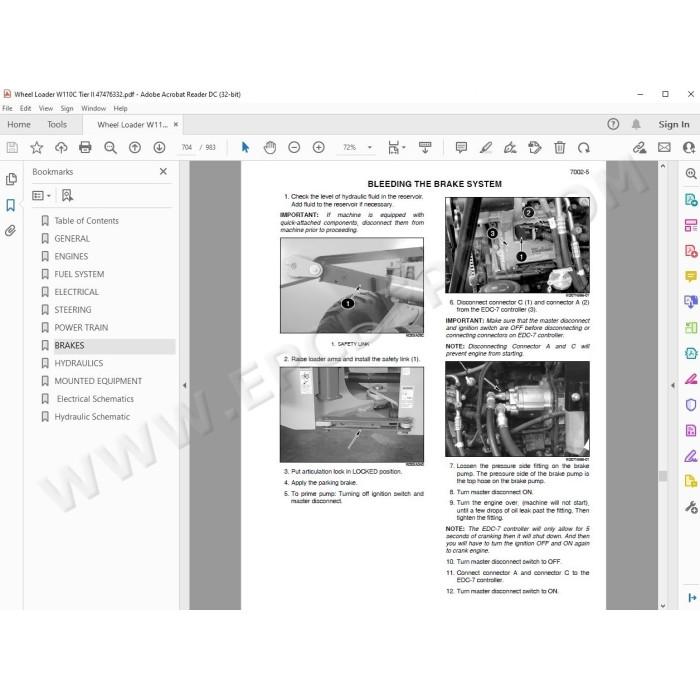Zoom in with plus button
Viewport: 700px width, 700px height.
tap(319, 147)
